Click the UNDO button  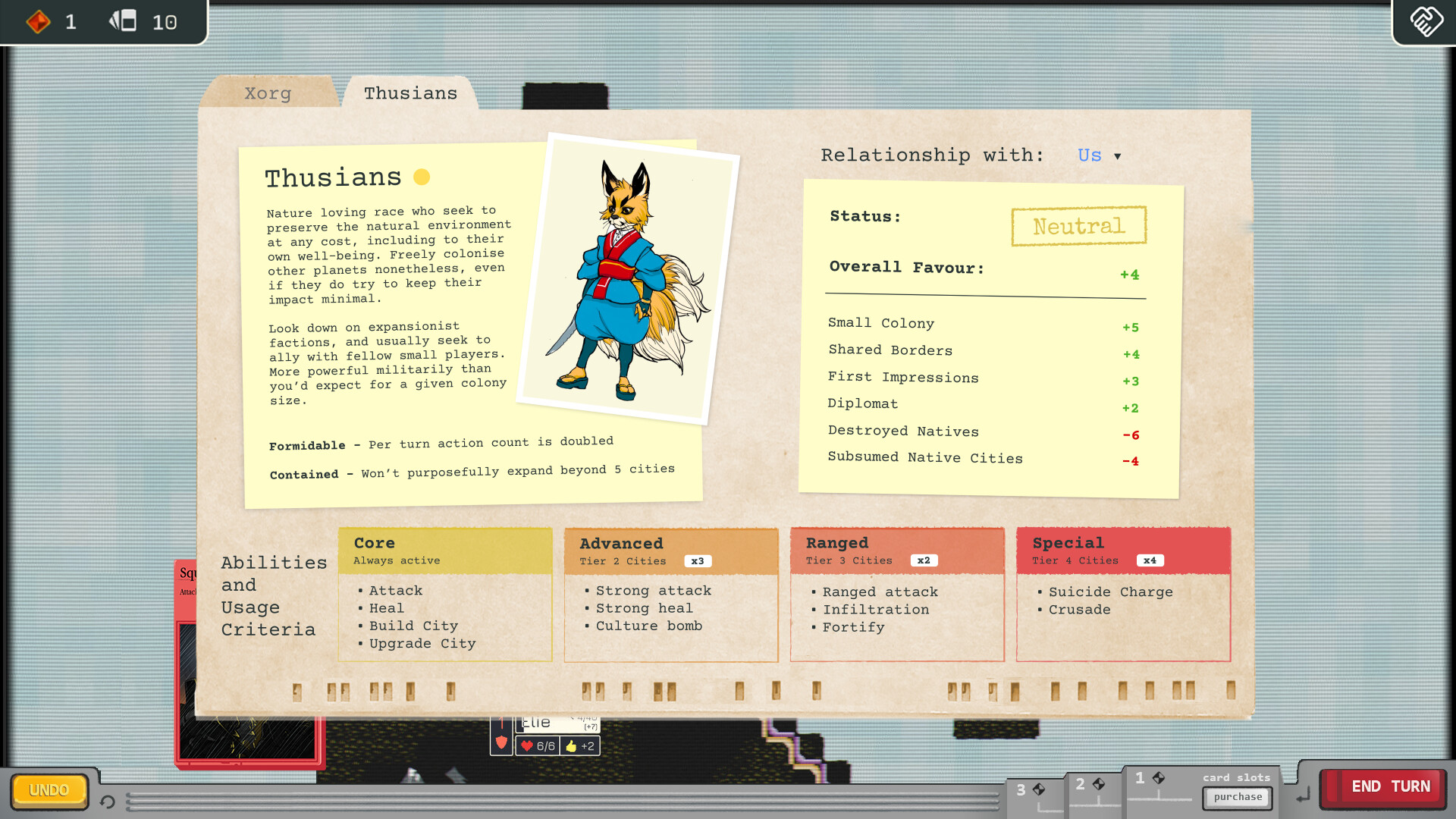click(x=49, y=789)
